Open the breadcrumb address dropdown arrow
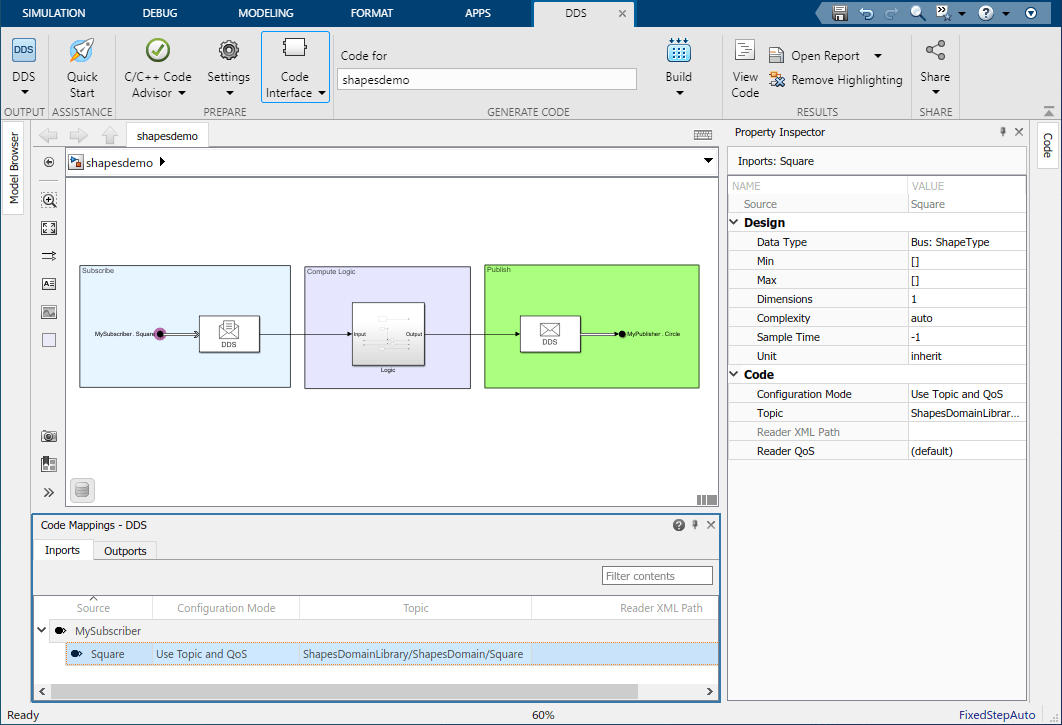This screenshot has width=1062, height=725. tap(708, 161)
